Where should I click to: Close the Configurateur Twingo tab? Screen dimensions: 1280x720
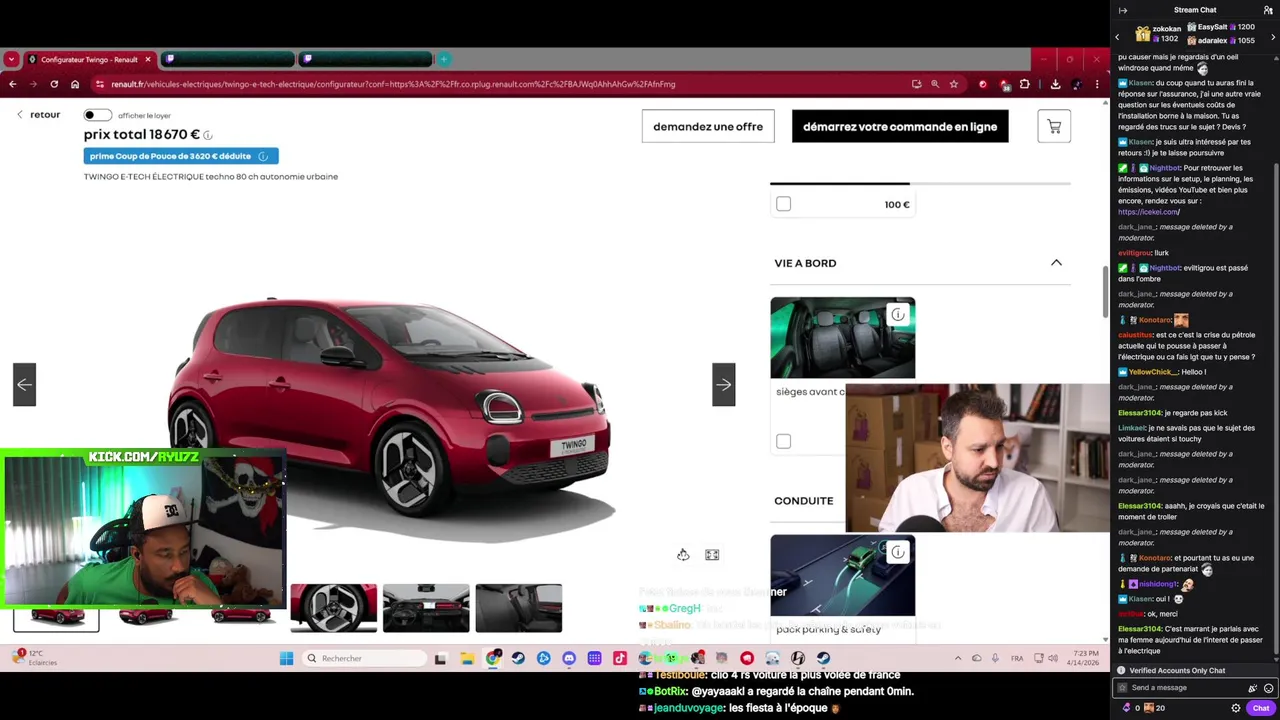[147, 59]
